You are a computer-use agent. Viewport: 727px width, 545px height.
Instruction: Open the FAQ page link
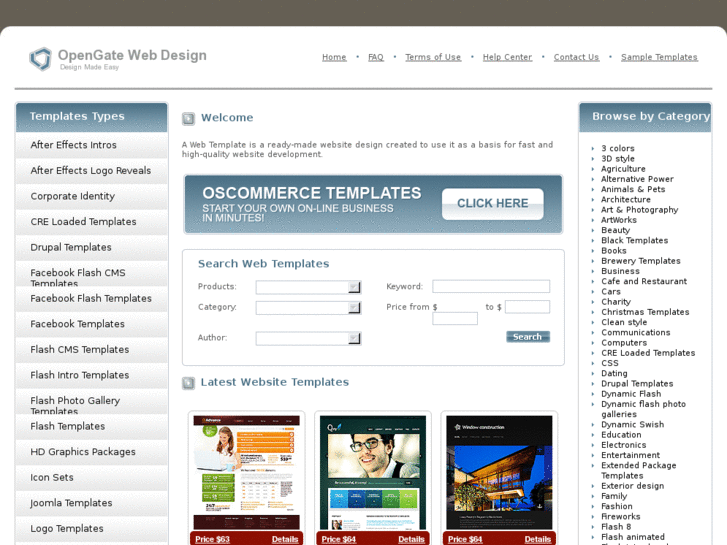click(x=376, y=57)
